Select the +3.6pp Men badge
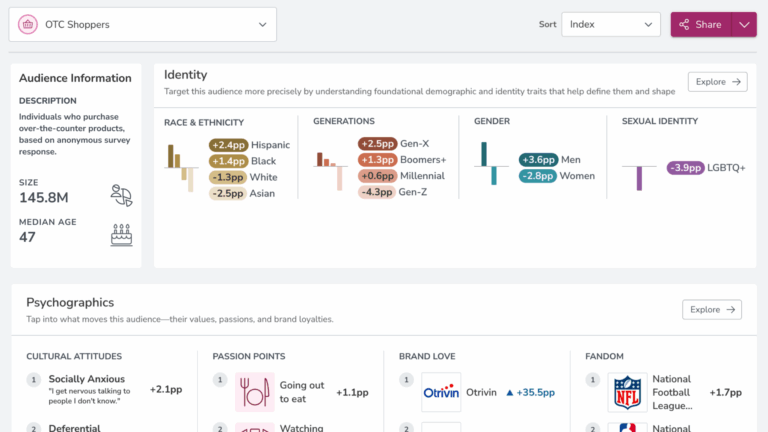 [538, 160]
